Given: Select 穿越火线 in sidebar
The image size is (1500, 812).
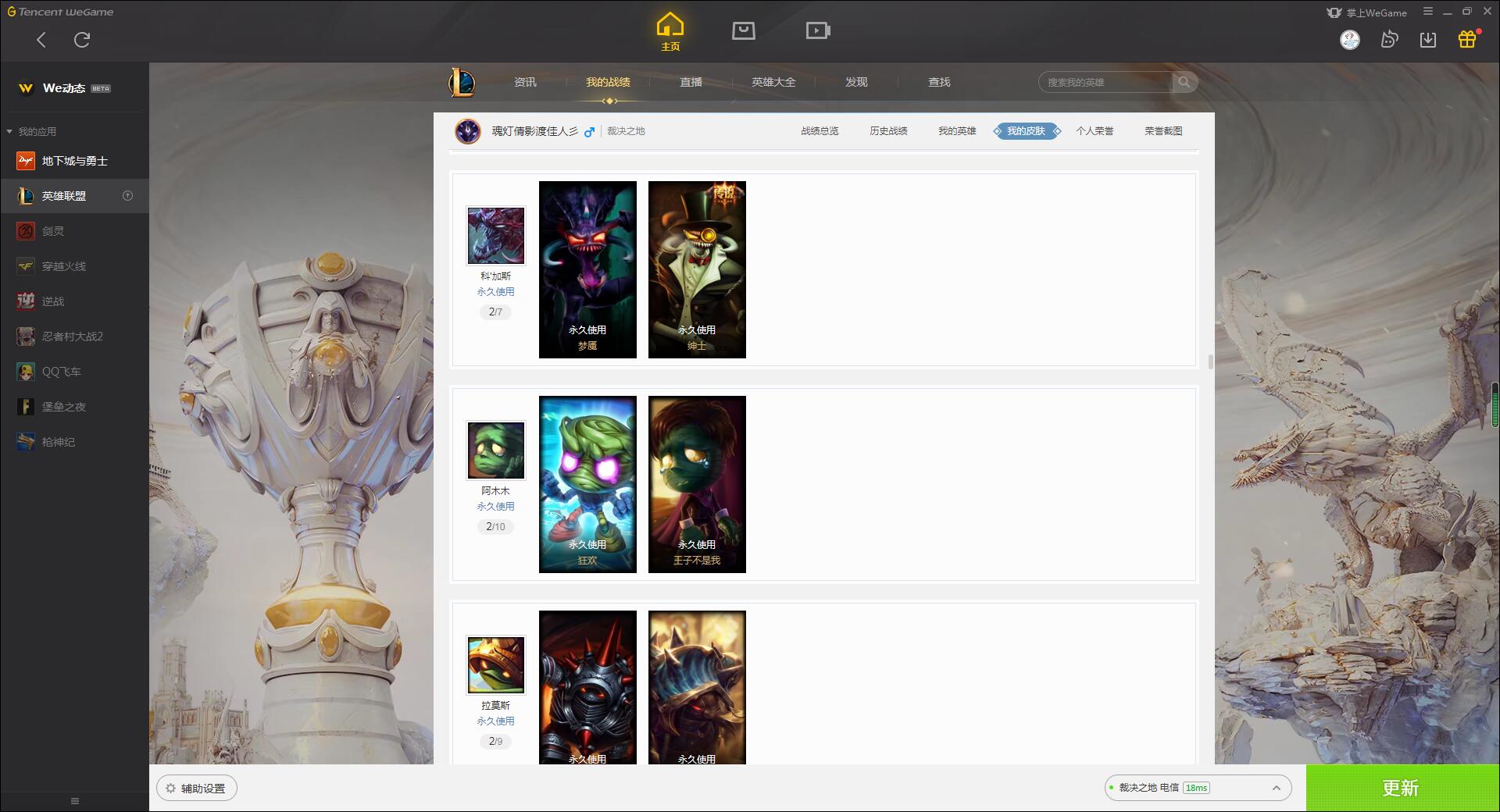Looking at the screenshot, I should (74, 266).
